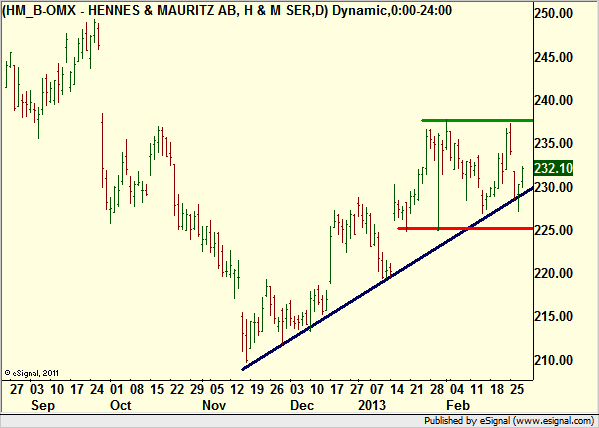
Task: Click the red horizontal support line
Action: pyautogui.click(x=465, y=229)
